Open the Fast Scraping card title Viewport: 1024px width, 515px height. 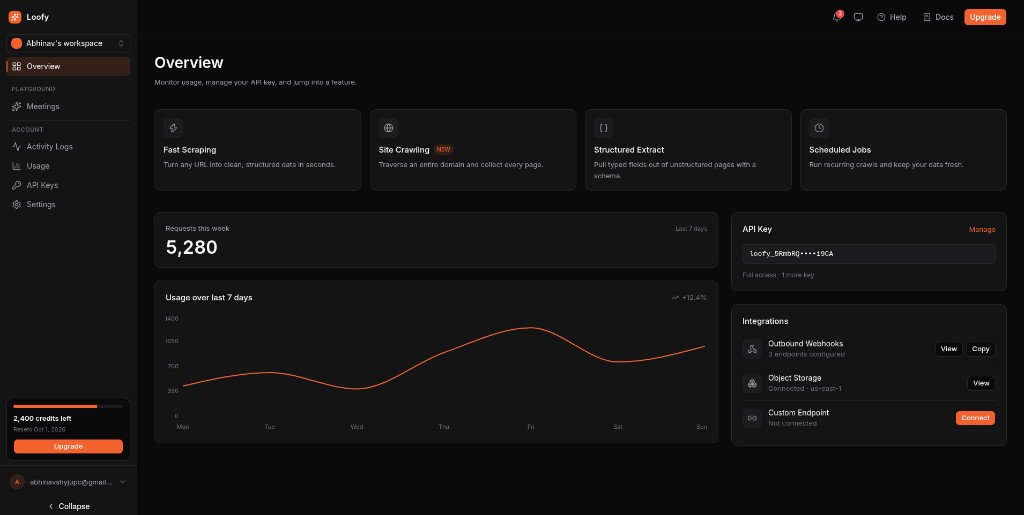coord(189,149)
